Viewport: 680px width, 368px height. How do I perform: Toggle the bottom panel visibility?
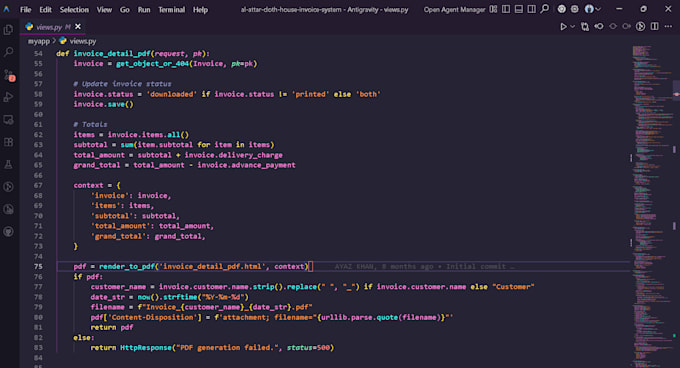519,9
